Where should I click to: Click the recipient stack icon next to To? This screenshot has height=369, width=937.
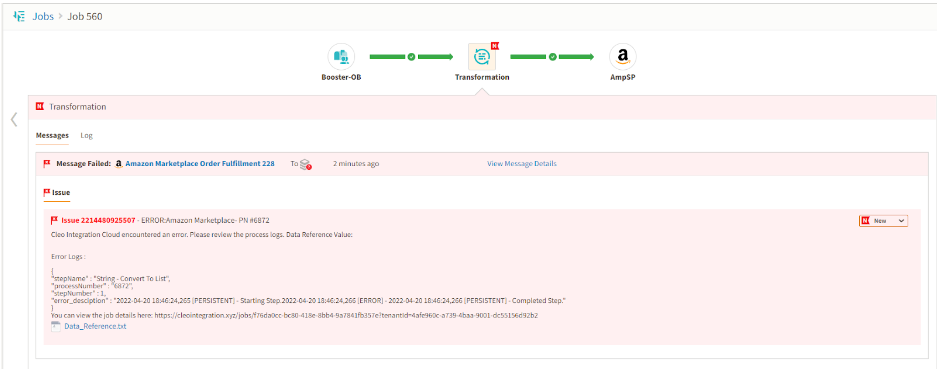pyautogui.click(x=305, y=164)
